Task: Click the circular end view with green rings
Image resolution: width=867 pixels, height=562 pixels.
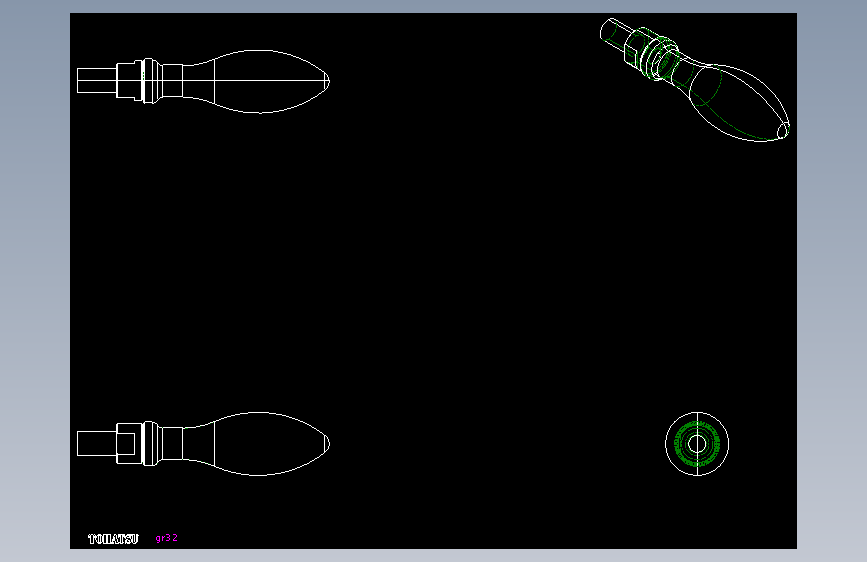Action: coord(697,444)
